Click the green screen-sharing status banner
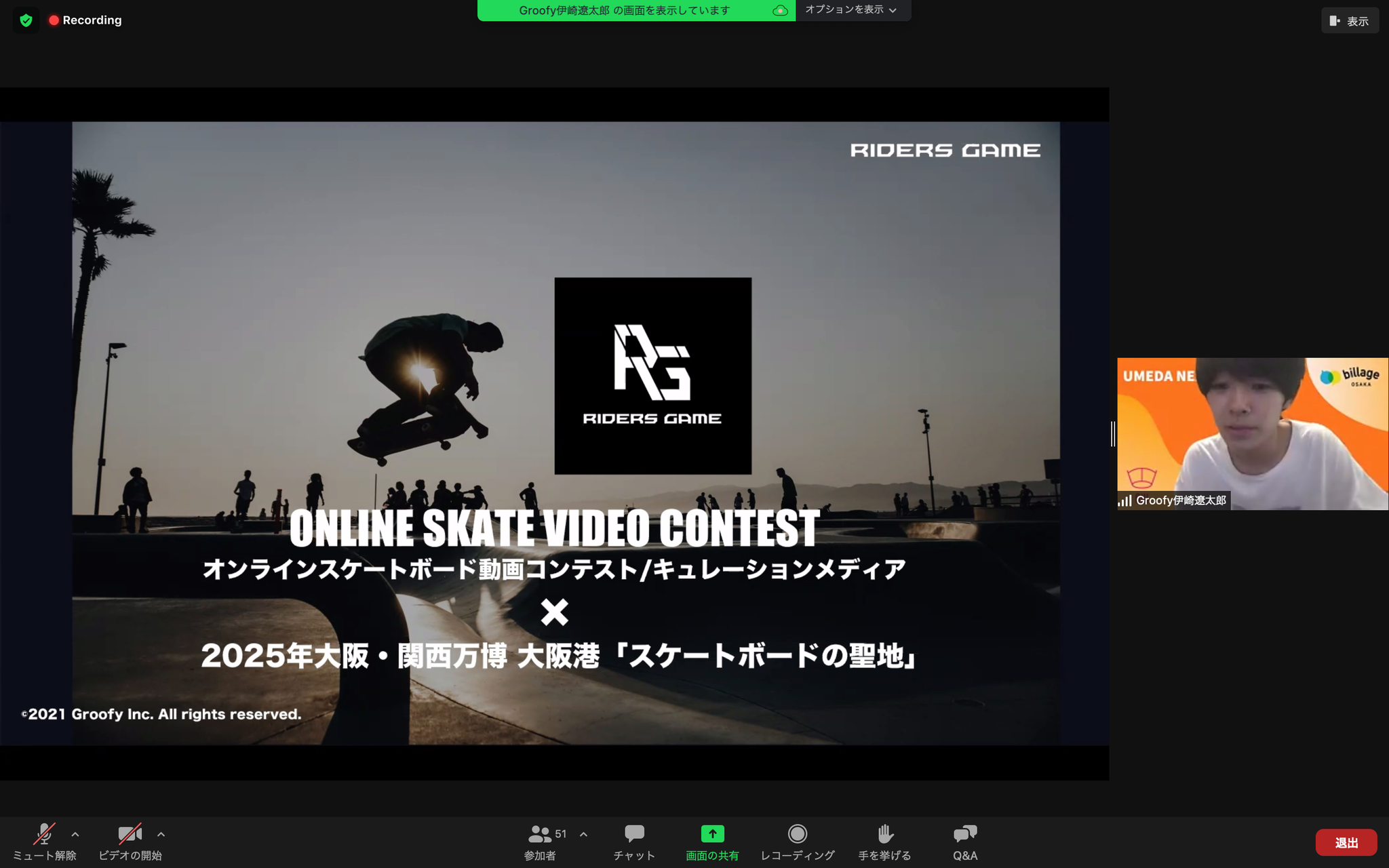Image resolution: width=1389 pixels, height=868 pixels. coord(624,10)
